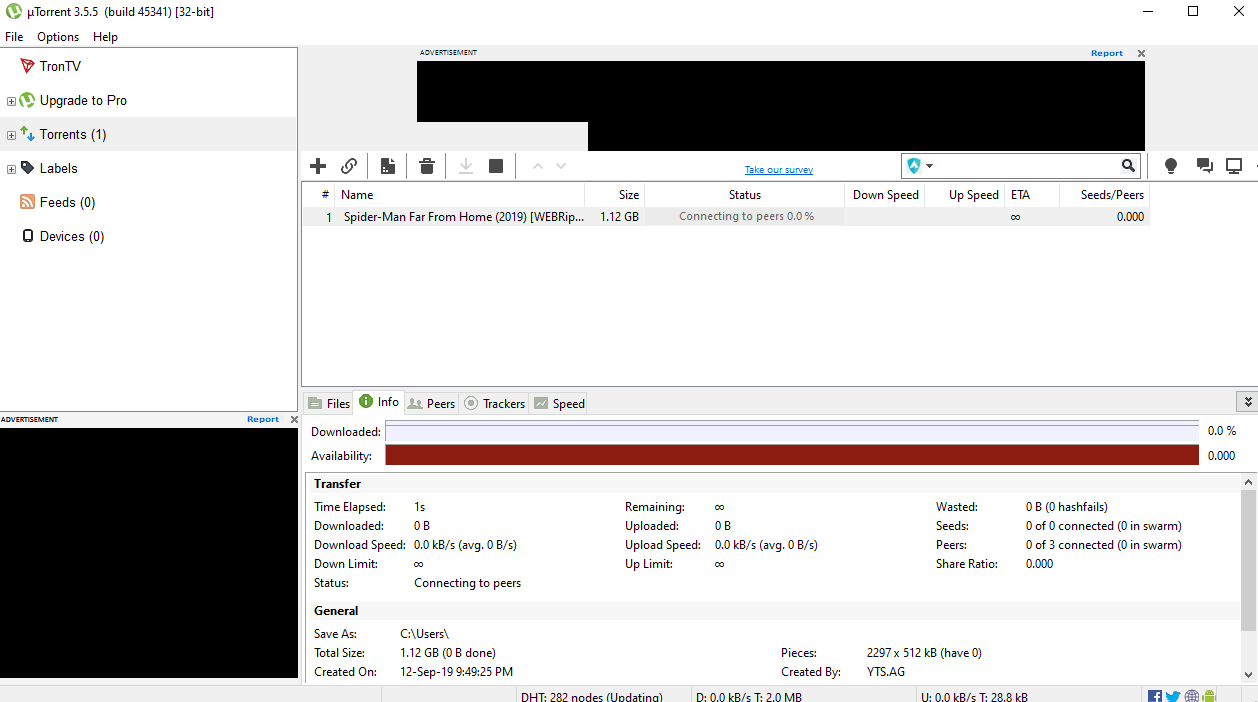Open the Help menu
Viewport: 1258px width, 702px height.
[x=105, y=36]
